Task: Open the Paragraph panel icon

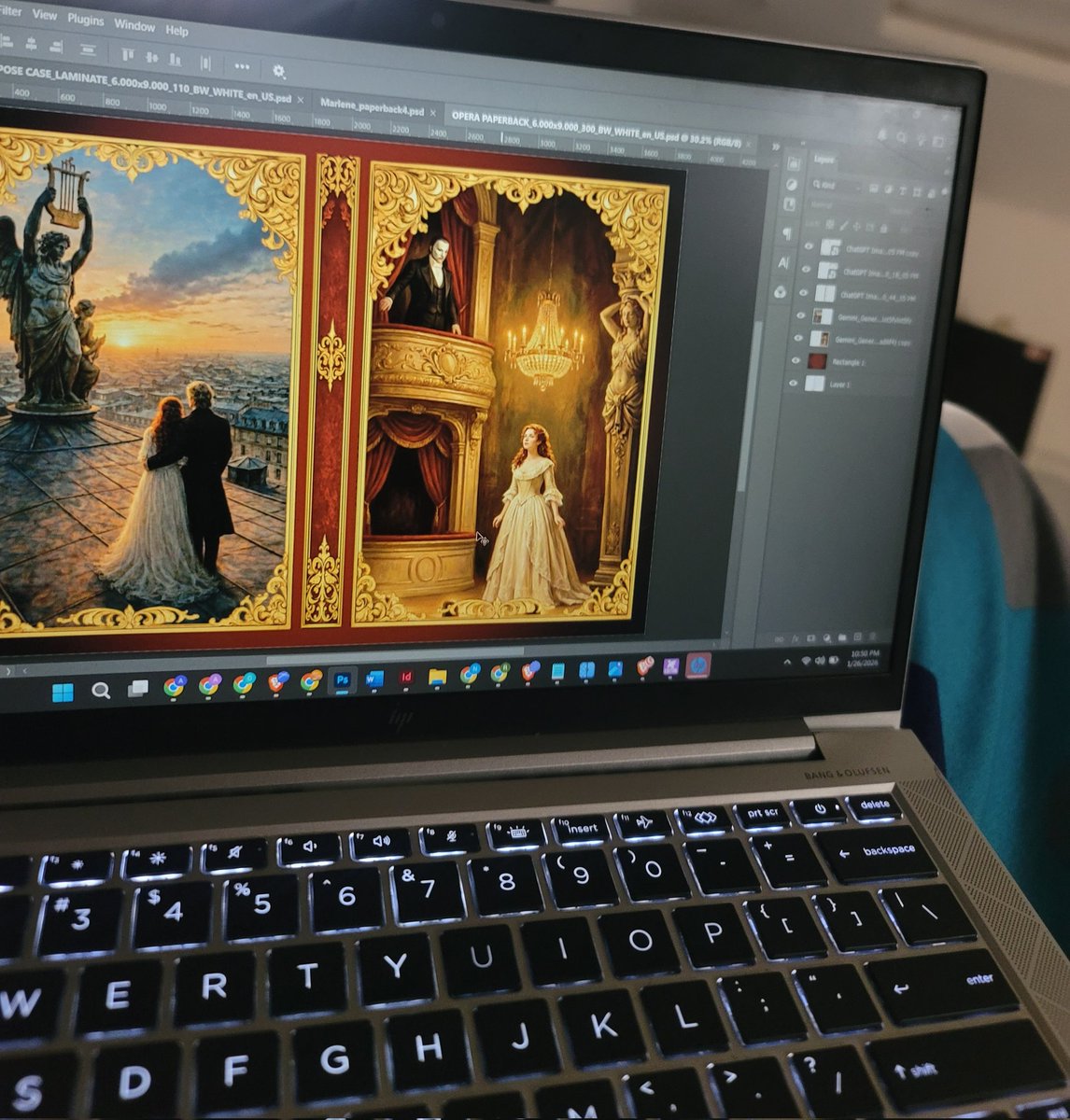Action: 787,234
